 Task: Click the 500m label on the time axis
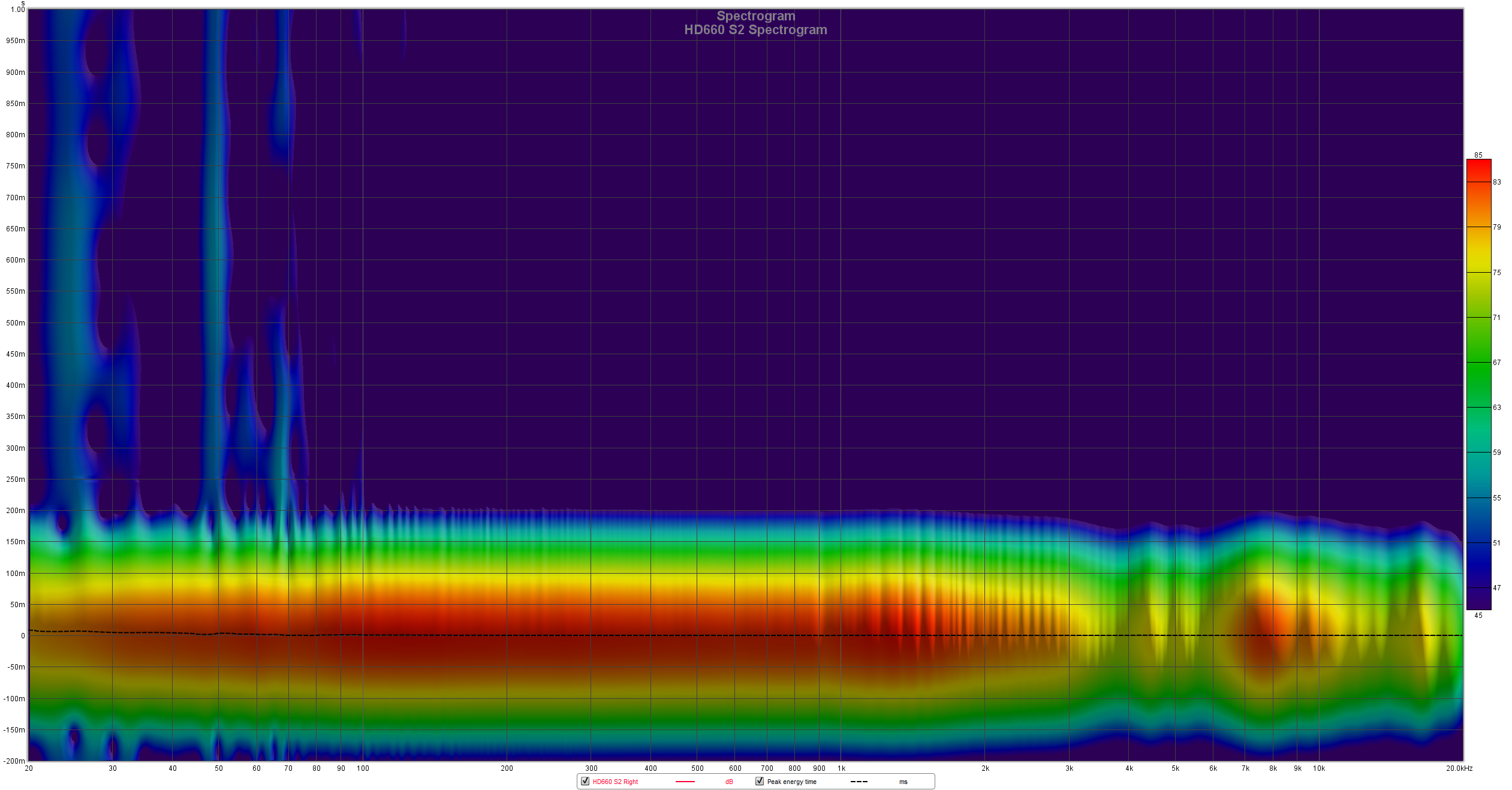point(16,322)
